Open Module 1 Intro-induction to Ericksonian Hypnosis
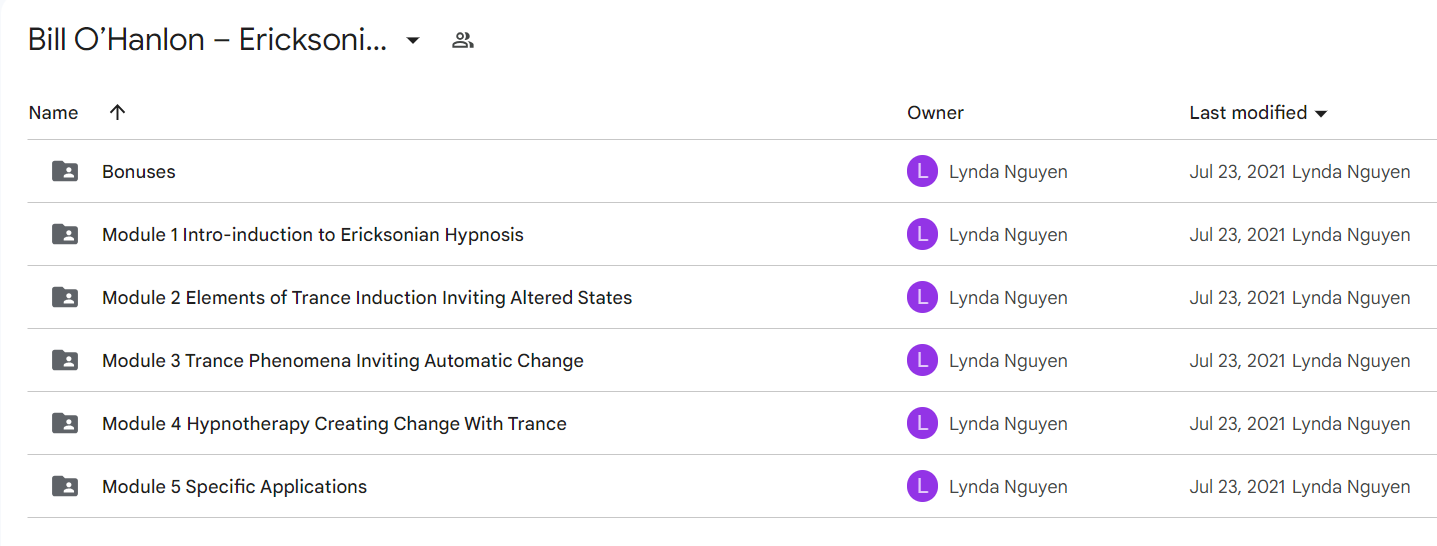This screenshot has height=546, width=1437. pyautogui.click(x=313, y=235)
